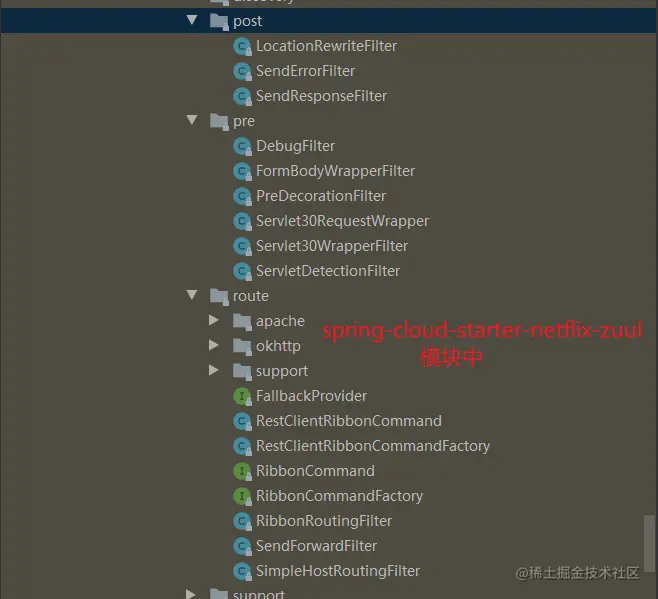Open the Servlet30WrapperFilter class
This screenshot has width=658, height=599.
pyautogui.click(x=332, y=246)
